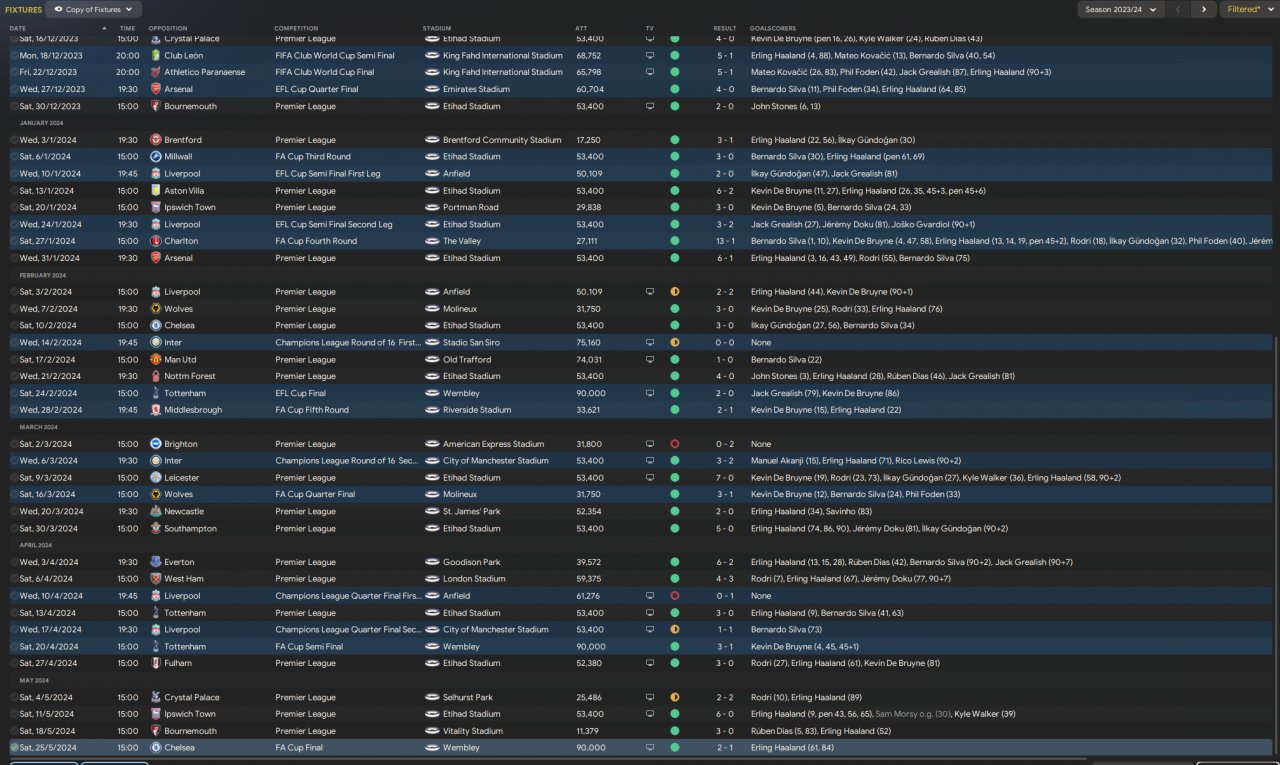
Task: Open the Brentford Community Stadium link
Action: point(502,140)
